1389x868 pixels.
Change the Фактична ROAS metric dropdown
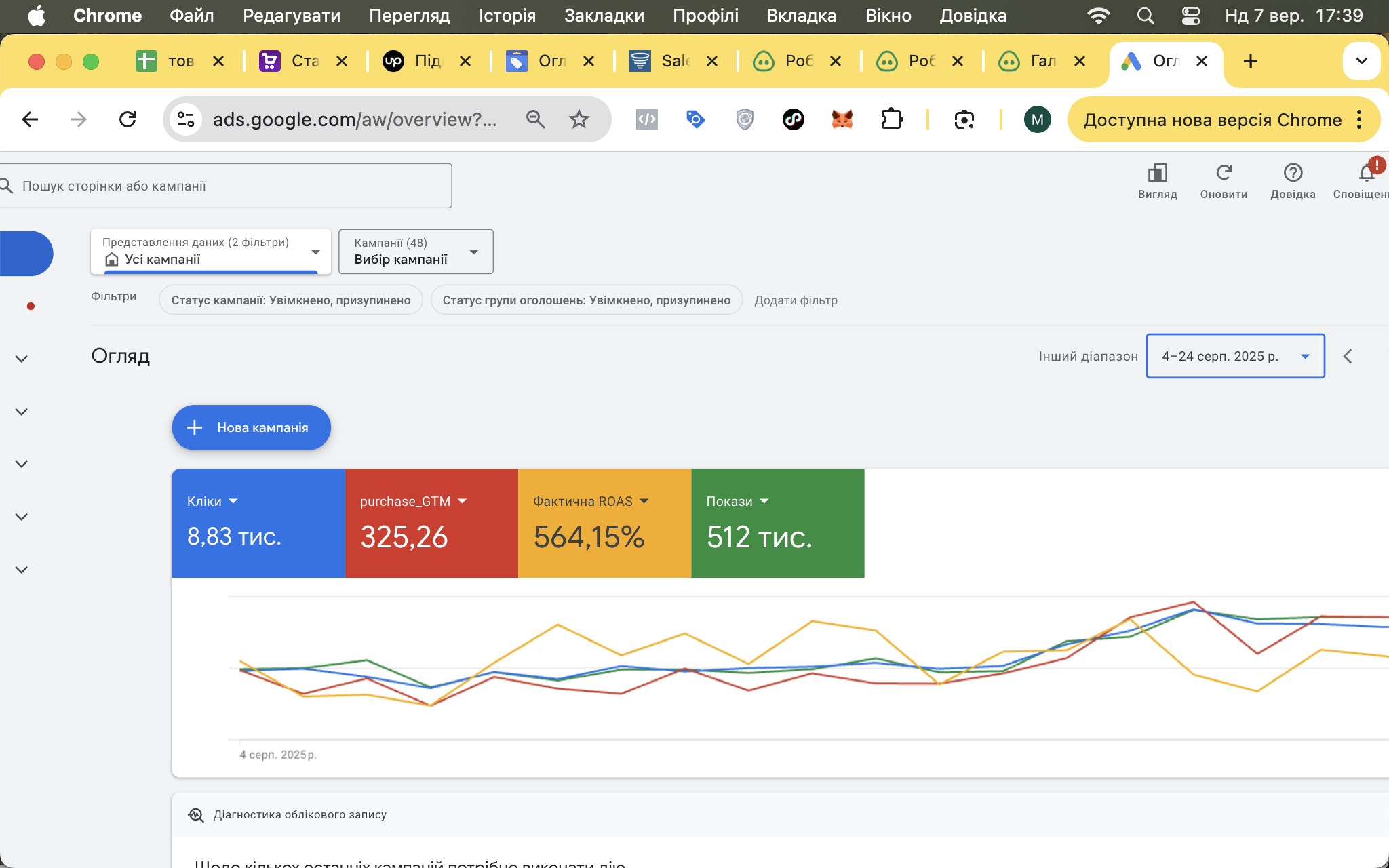coord(591,501)
